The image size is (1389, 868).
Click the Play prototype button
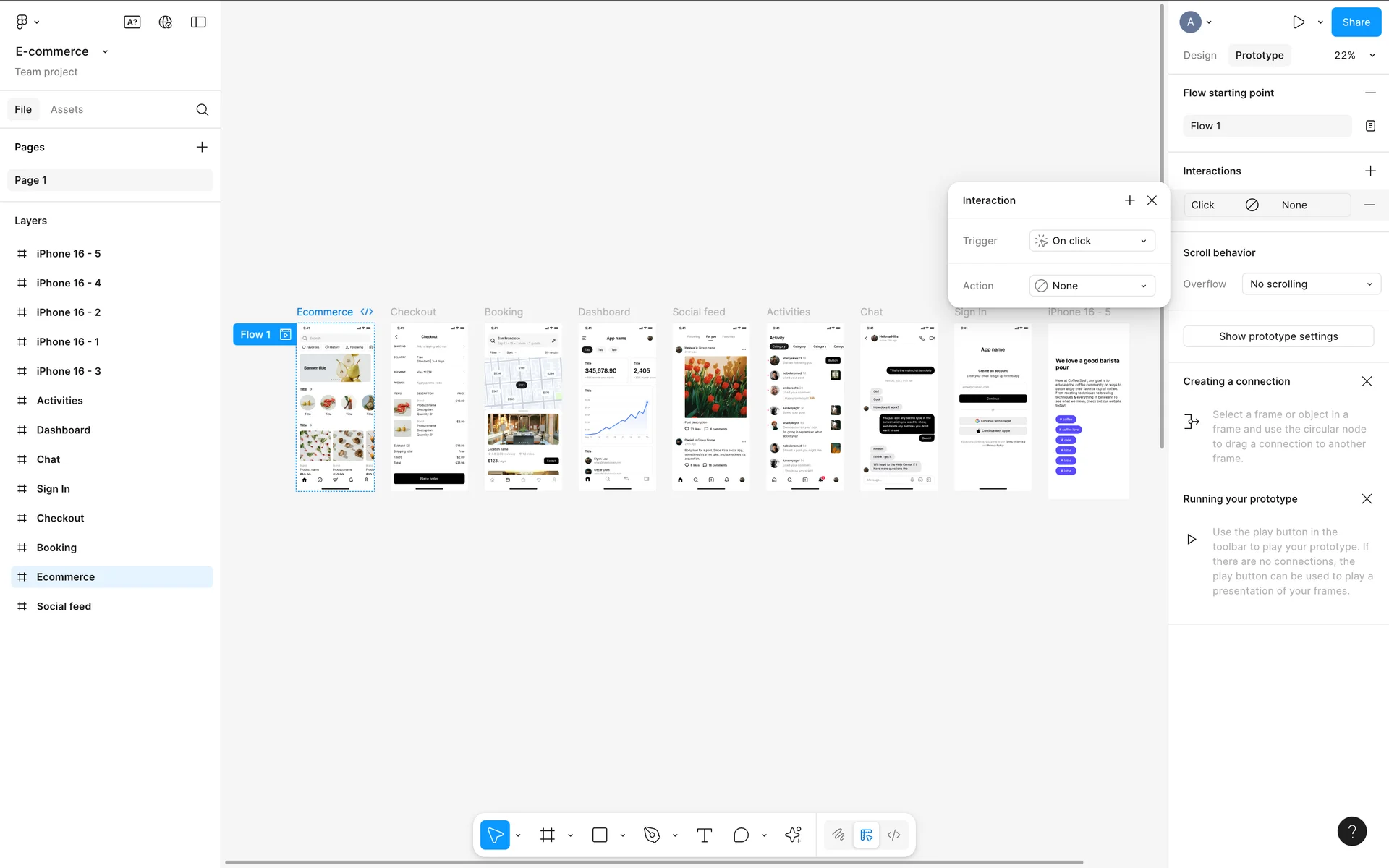point(1299,22)
